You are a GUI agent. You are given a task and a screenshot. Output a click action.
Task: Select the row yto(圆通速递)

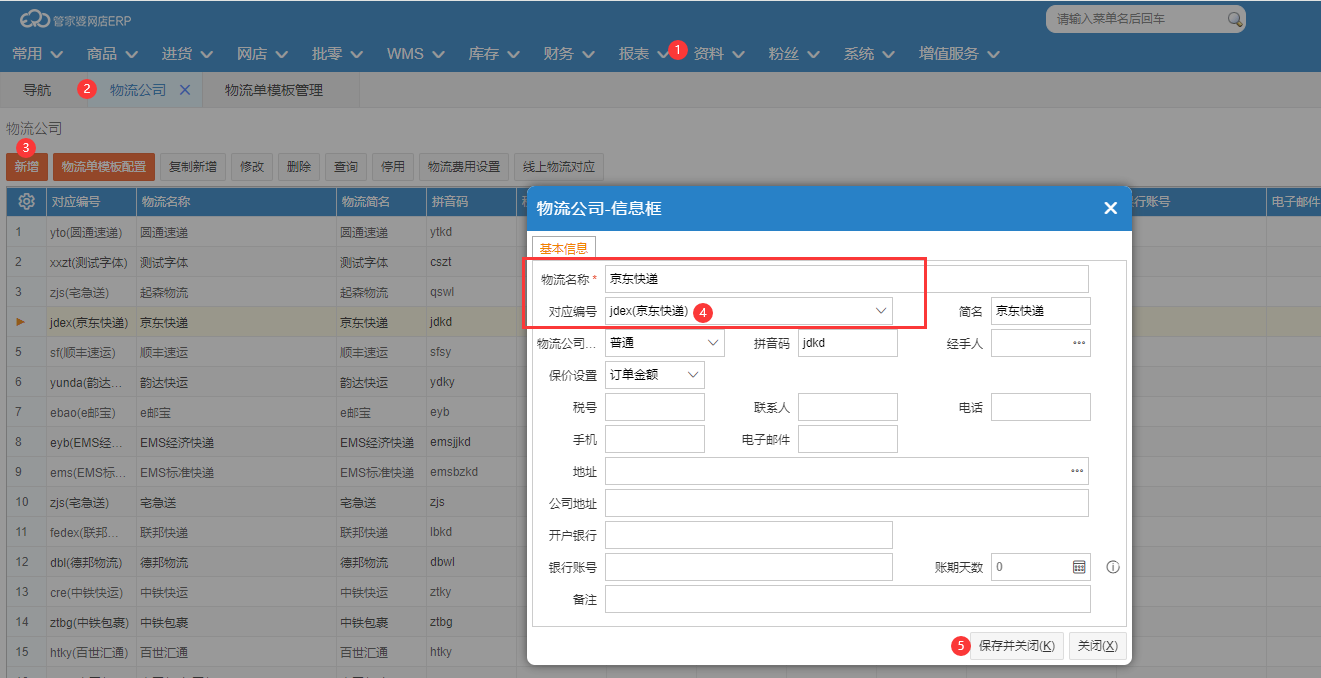85,232
